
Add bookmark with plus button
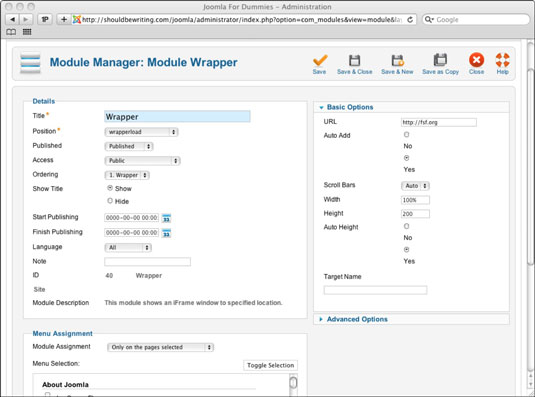coord(63,19)
